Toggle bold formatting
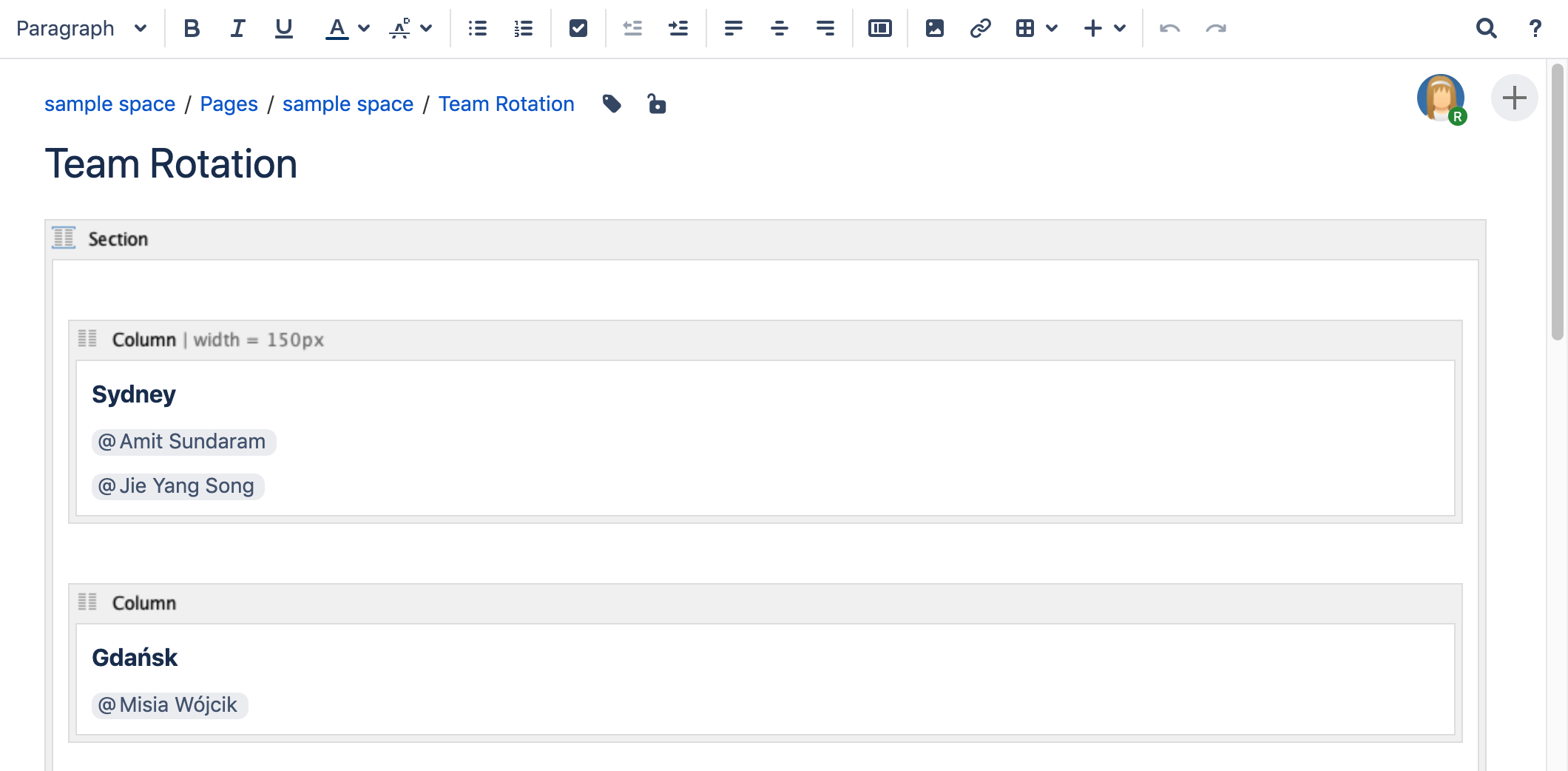This screenshot has width=1568, height=771. click(192, 28)
